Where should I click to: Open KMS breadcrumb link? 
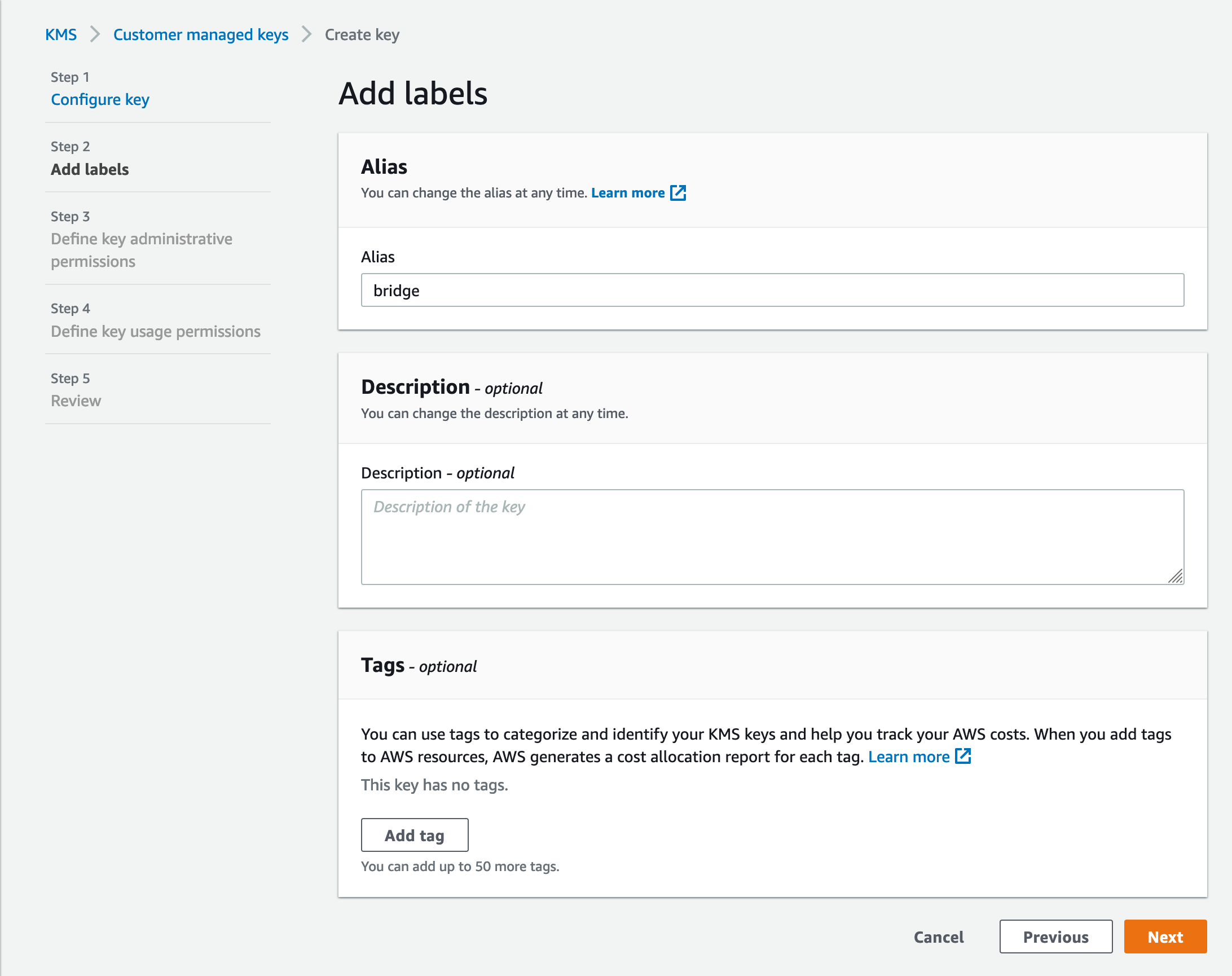coord(60,34)
